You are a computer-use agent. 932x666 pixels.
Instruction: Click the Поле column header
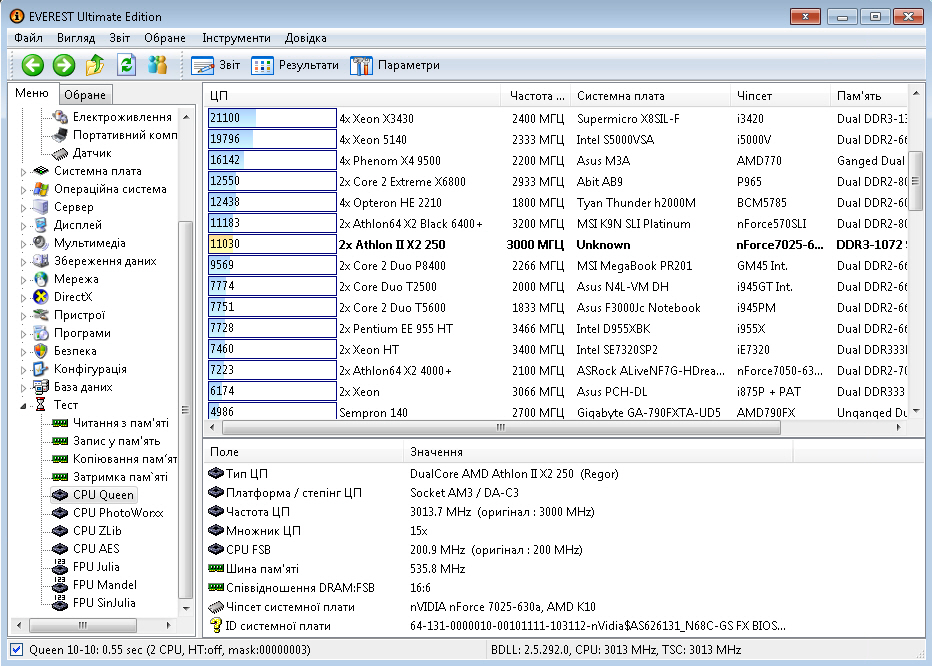point(304,451)
